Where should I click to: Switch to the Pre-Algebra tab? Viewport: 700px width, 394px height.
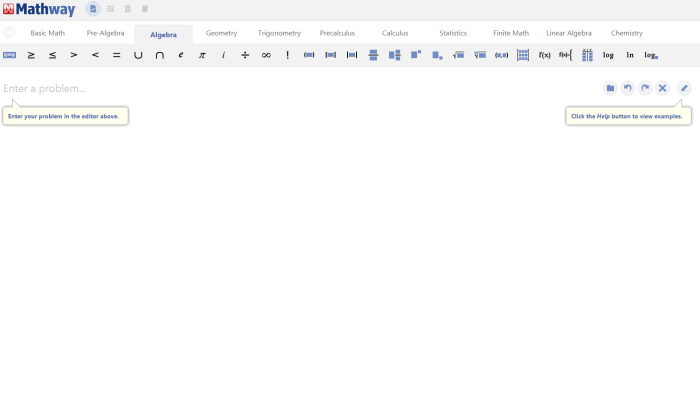[105, 33]
